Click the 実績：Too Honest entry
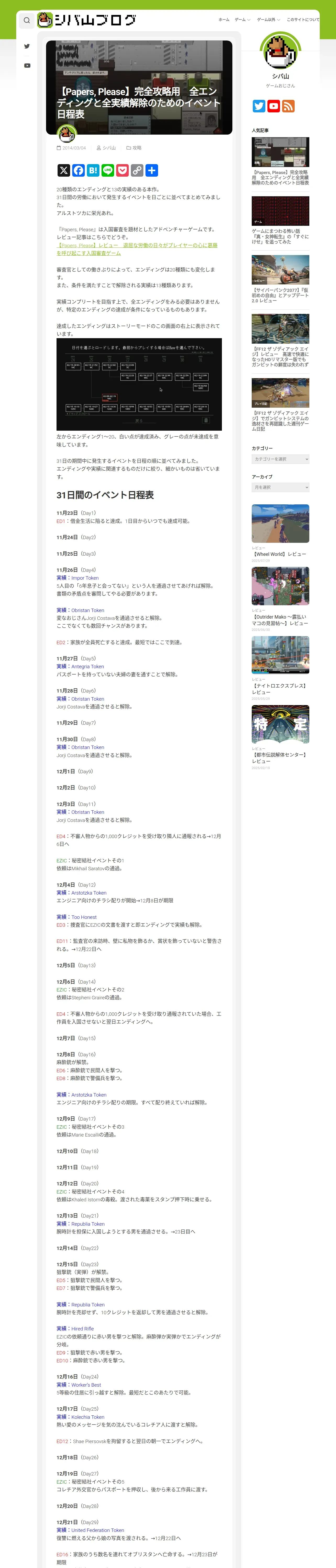 point(77,917)
